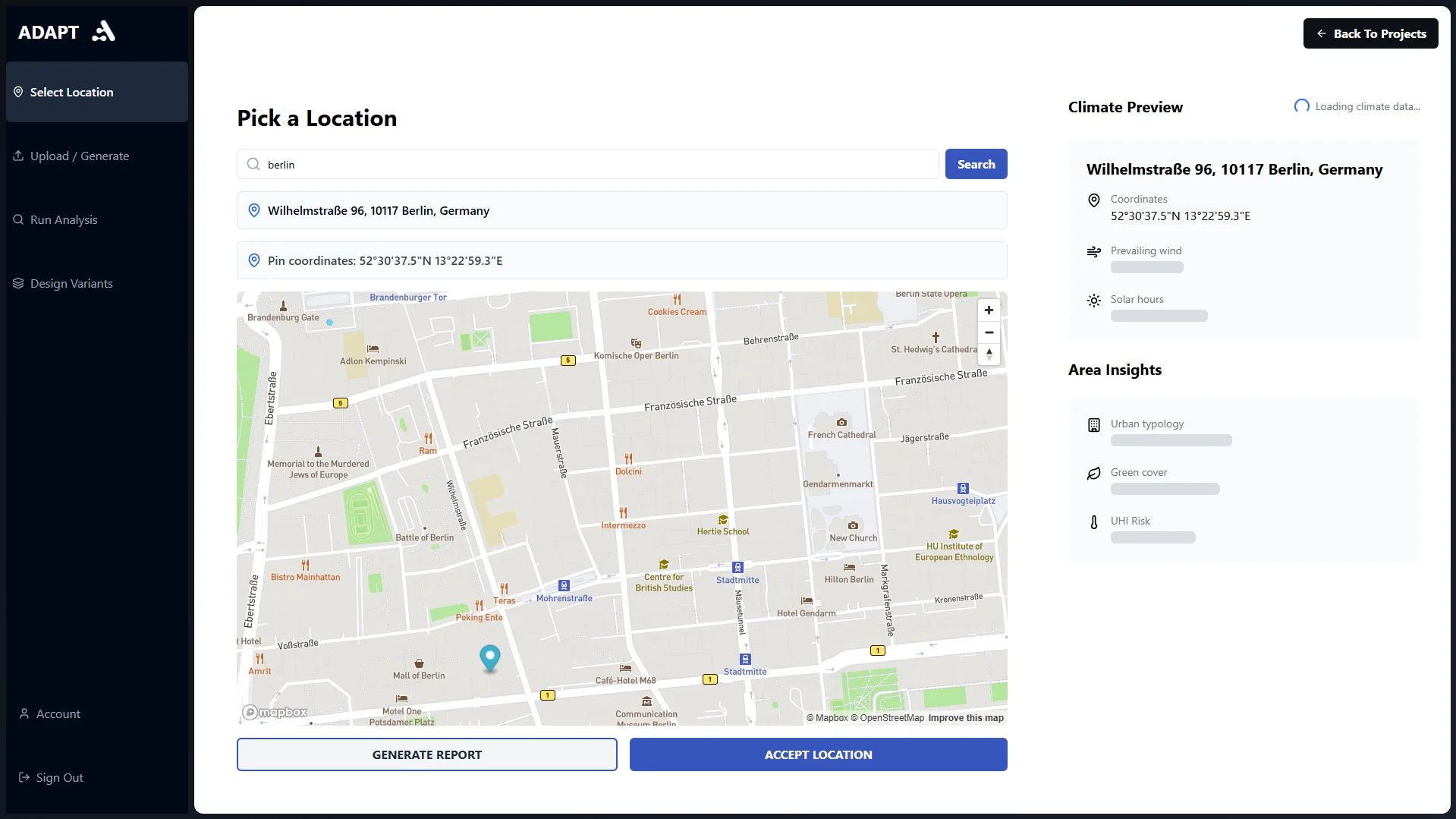
Task: Go to Run Analysis step
Action: pos(97,219)
